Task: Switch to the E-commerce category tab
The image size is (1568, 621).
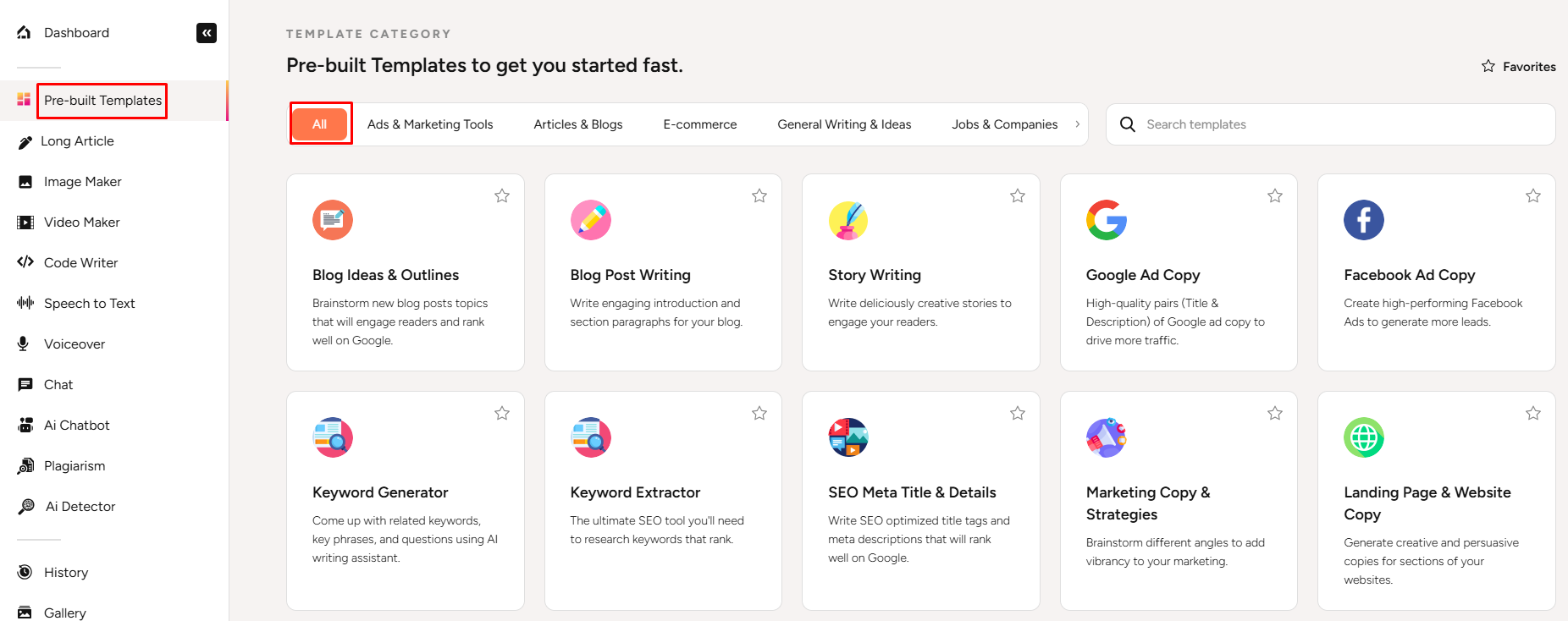Action: point(700,124)
